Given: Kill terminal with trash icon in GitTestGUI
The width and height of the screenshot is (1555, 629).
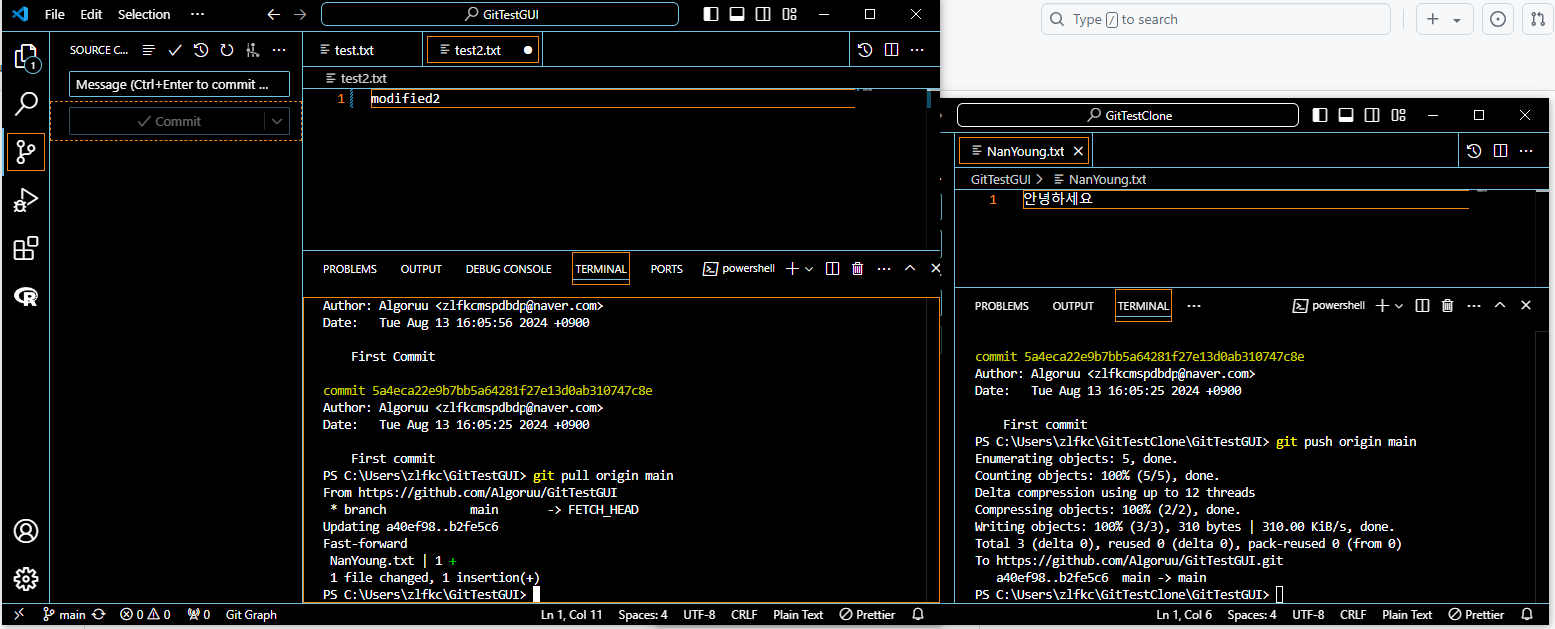Looking at the screenshot, I should point(858,269).
